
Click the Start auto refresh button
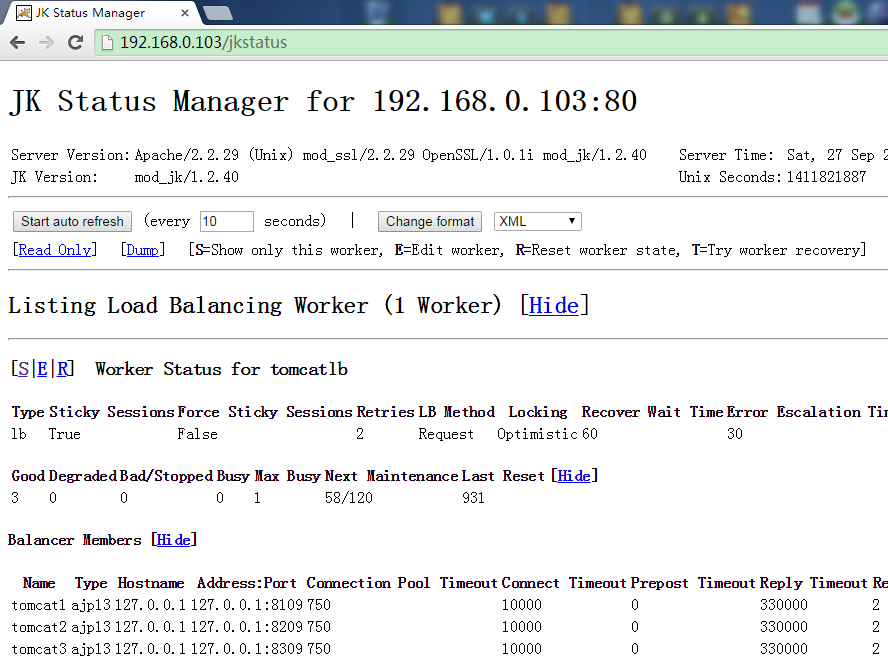point(72,221)
